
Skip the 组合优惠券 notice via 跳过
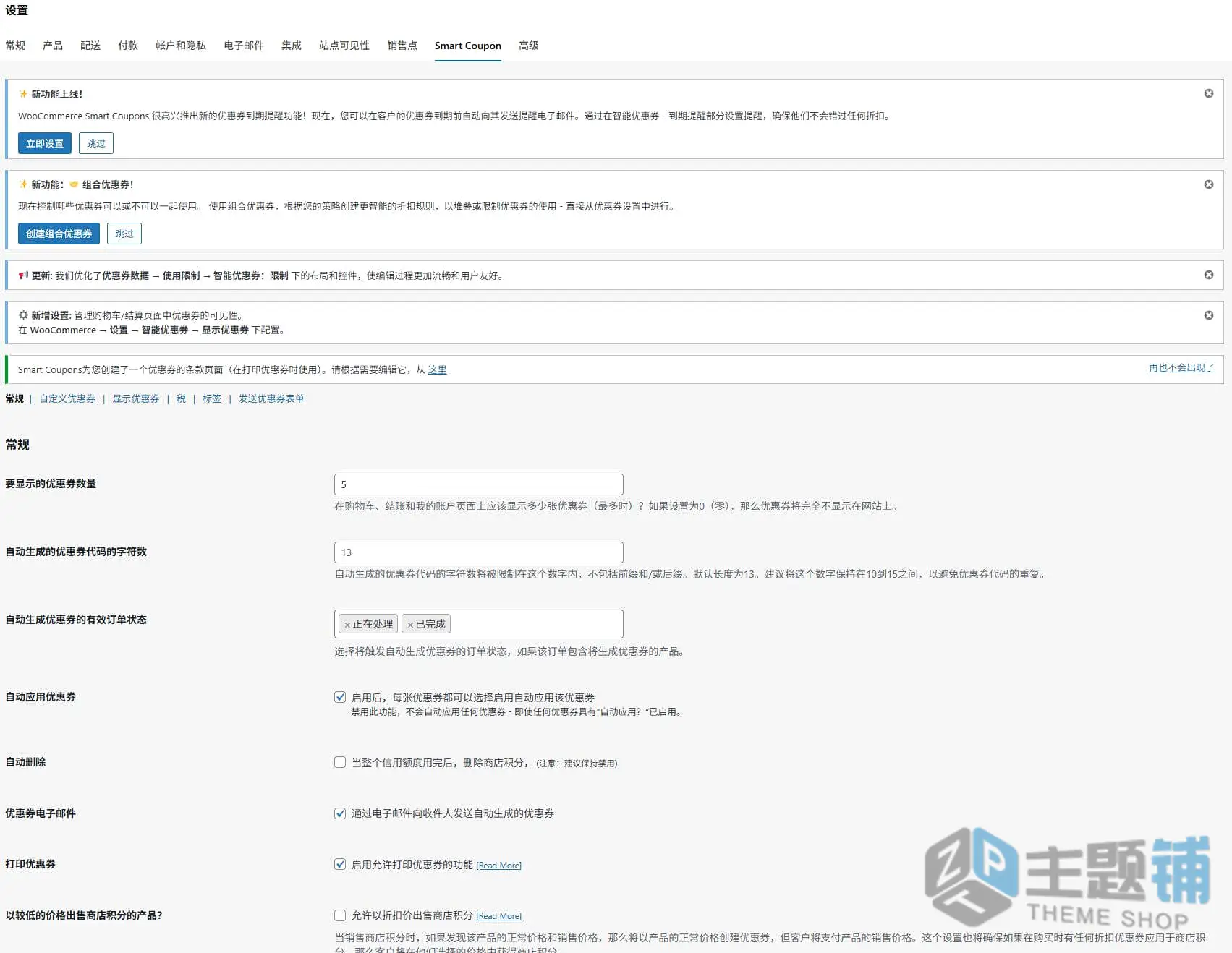point(124,234)
